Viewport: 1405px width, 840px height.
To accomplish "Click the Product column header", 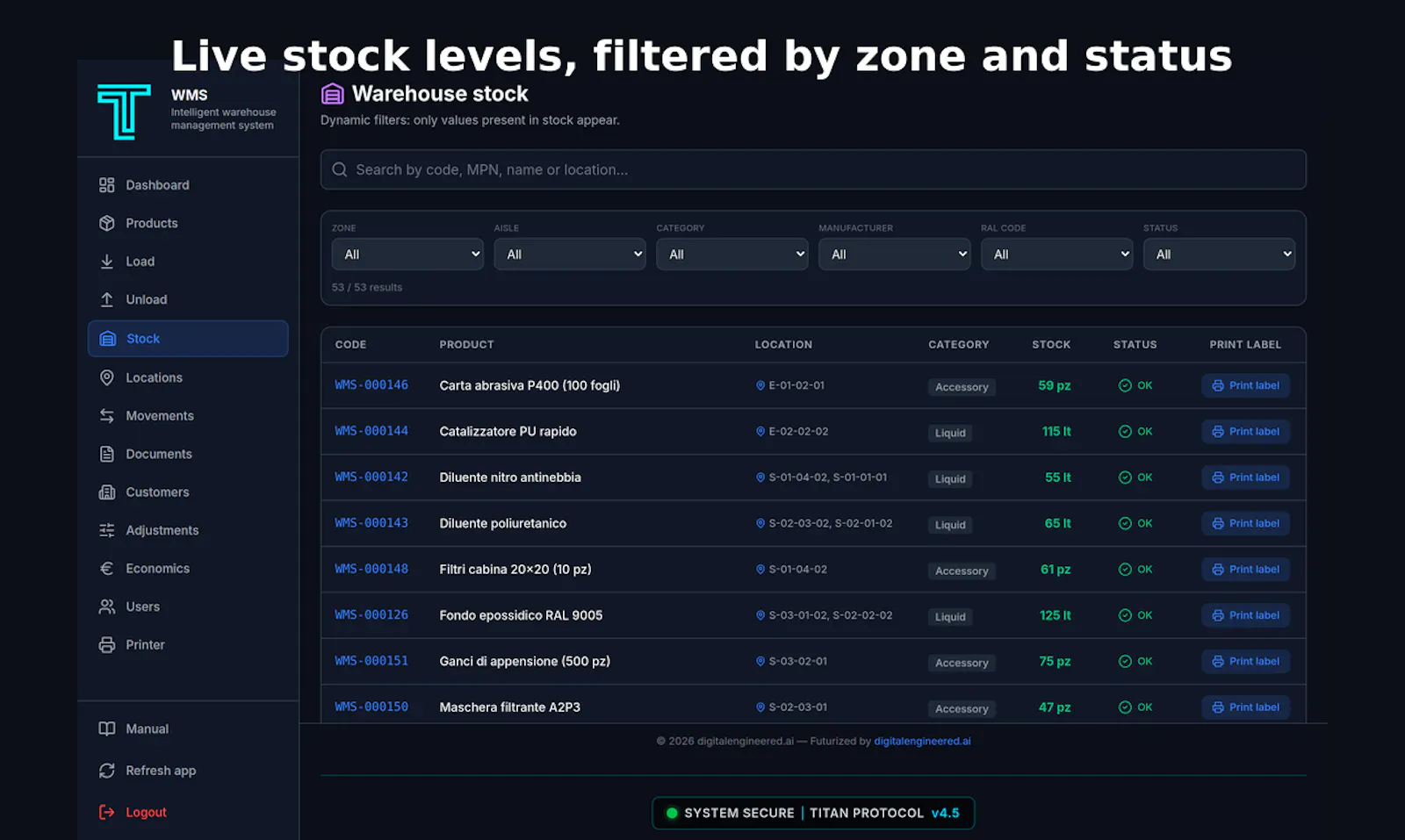I will pos(466,345).
